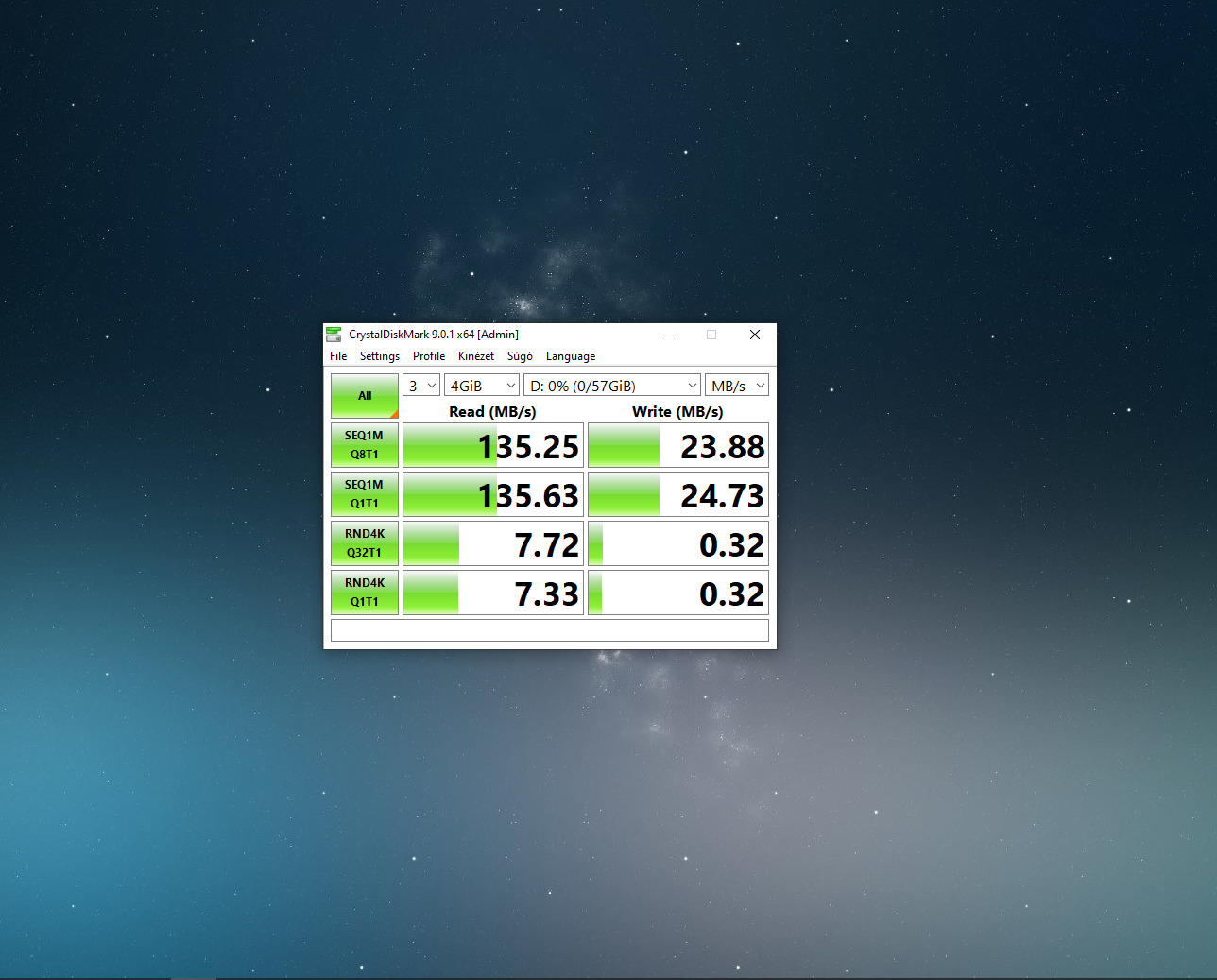Open the Súgó menu
The image size is (1217, 980).
520,356
